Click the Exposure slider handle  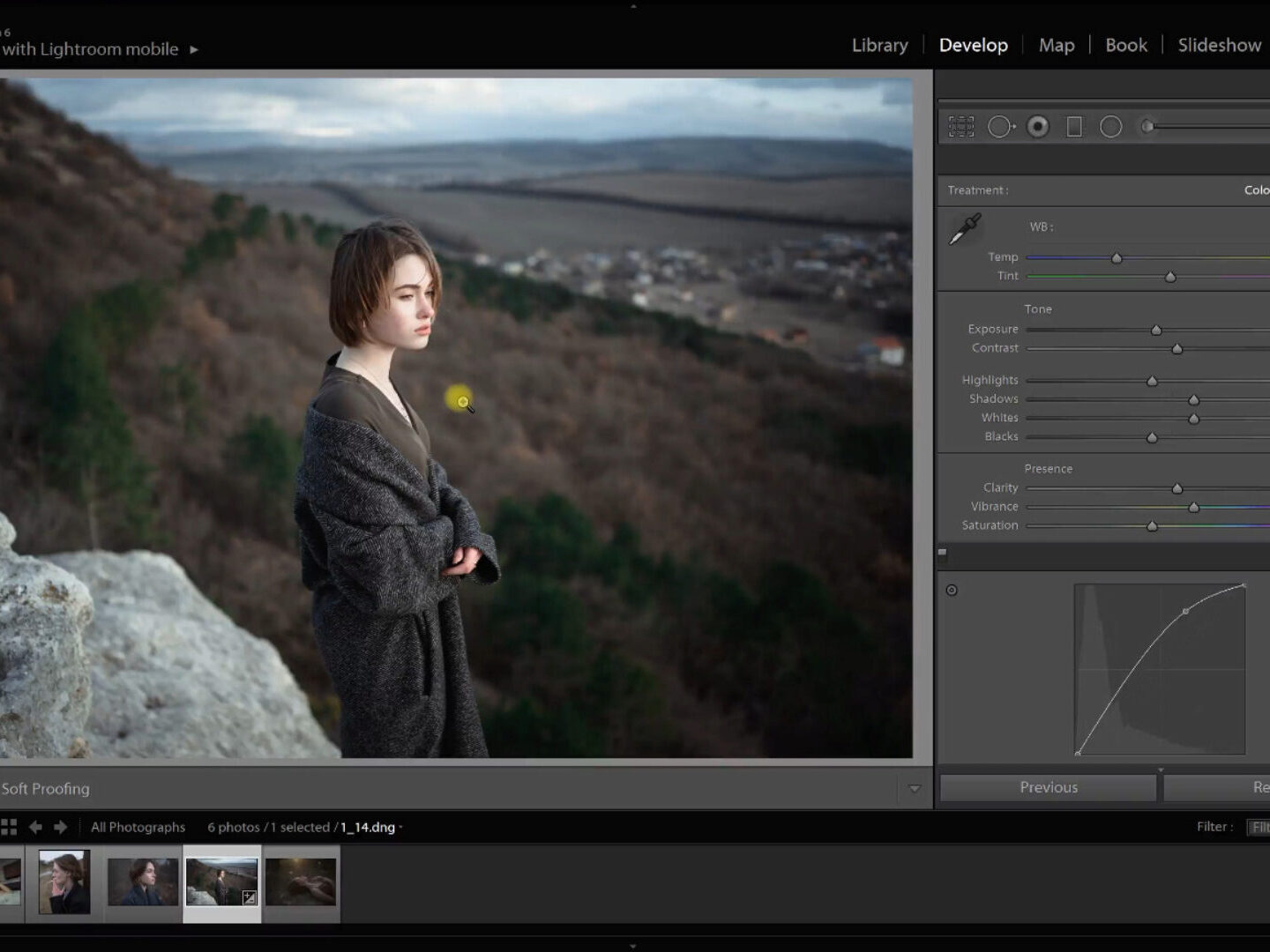[x=1156, y=331]
